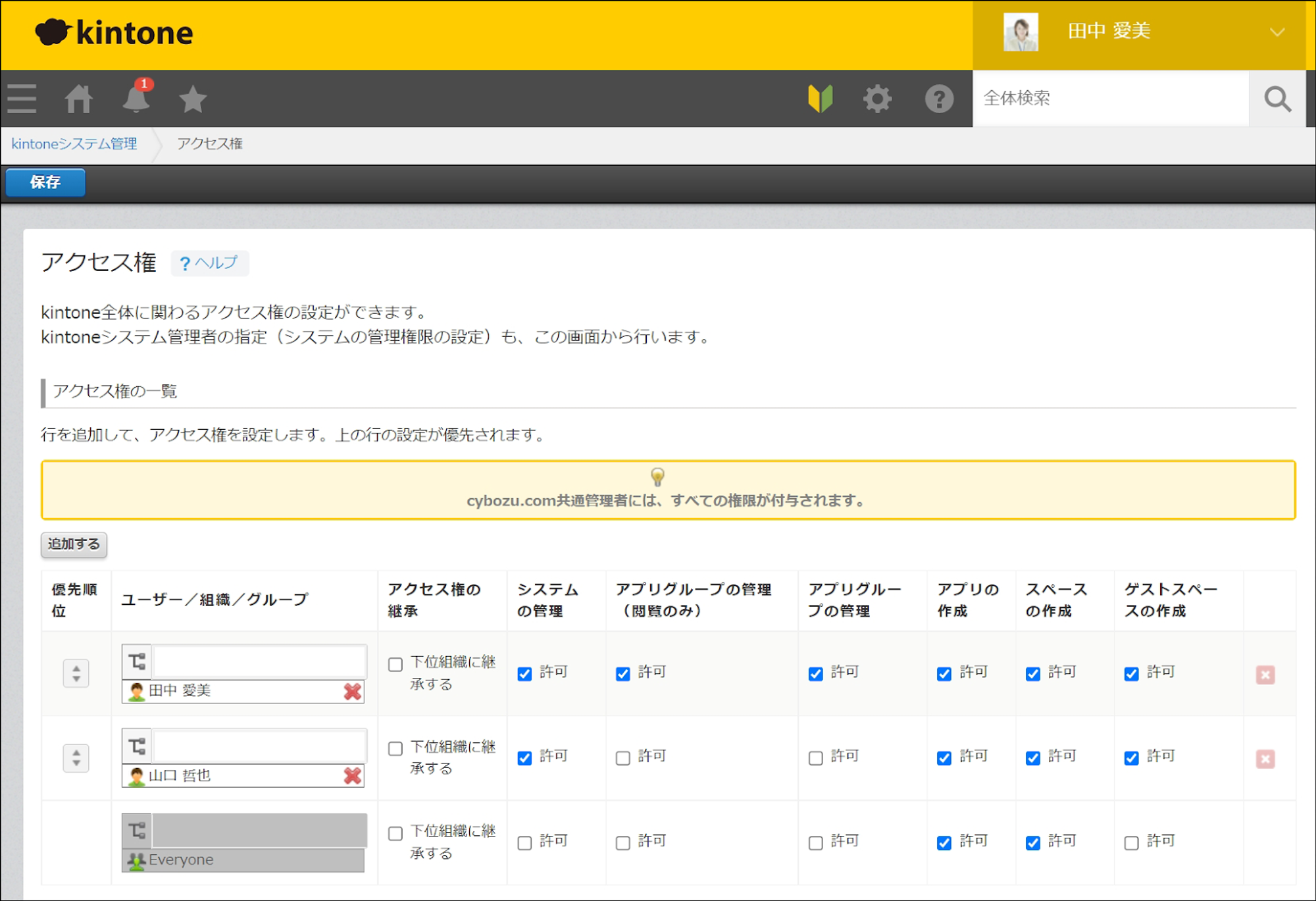Open the settings gear icon
This screenshot has width=1316, height=901.
(877, 99)
